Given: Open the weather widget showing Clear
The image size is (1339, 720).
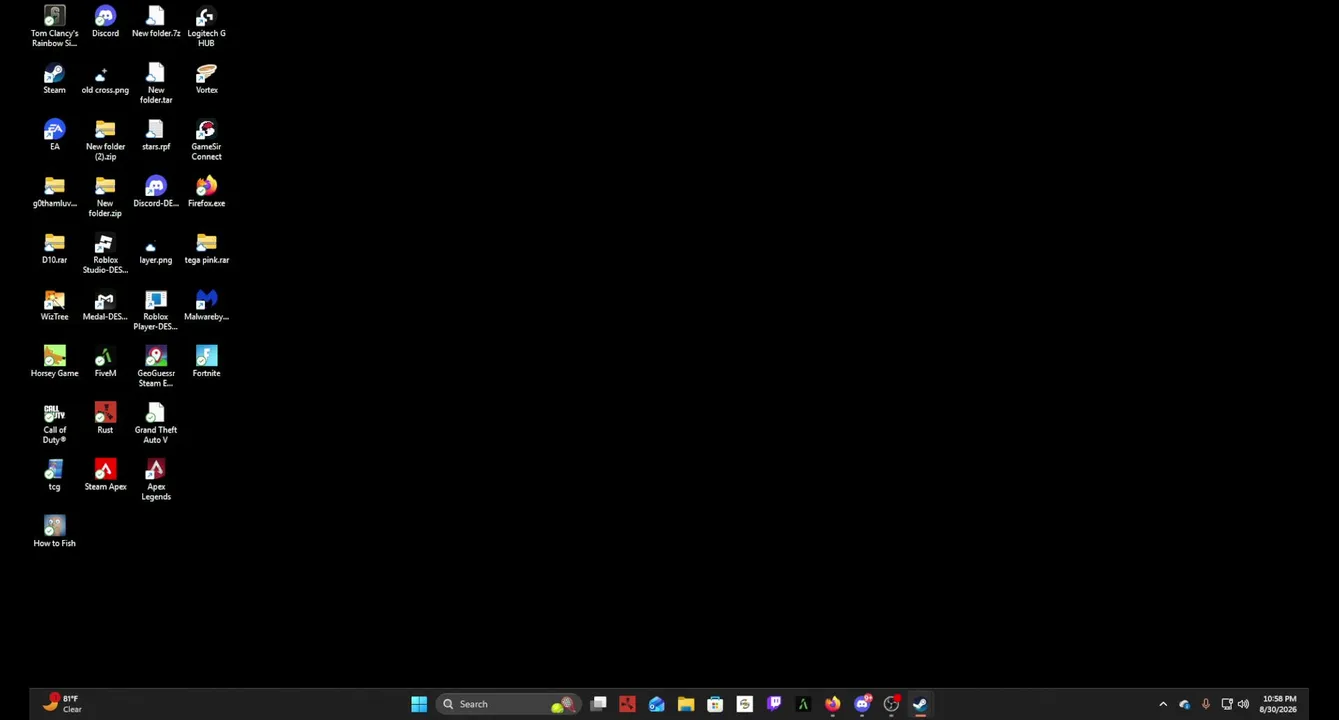Looking at the screenshot, I should pyautogui.click(x=62, y=704).
